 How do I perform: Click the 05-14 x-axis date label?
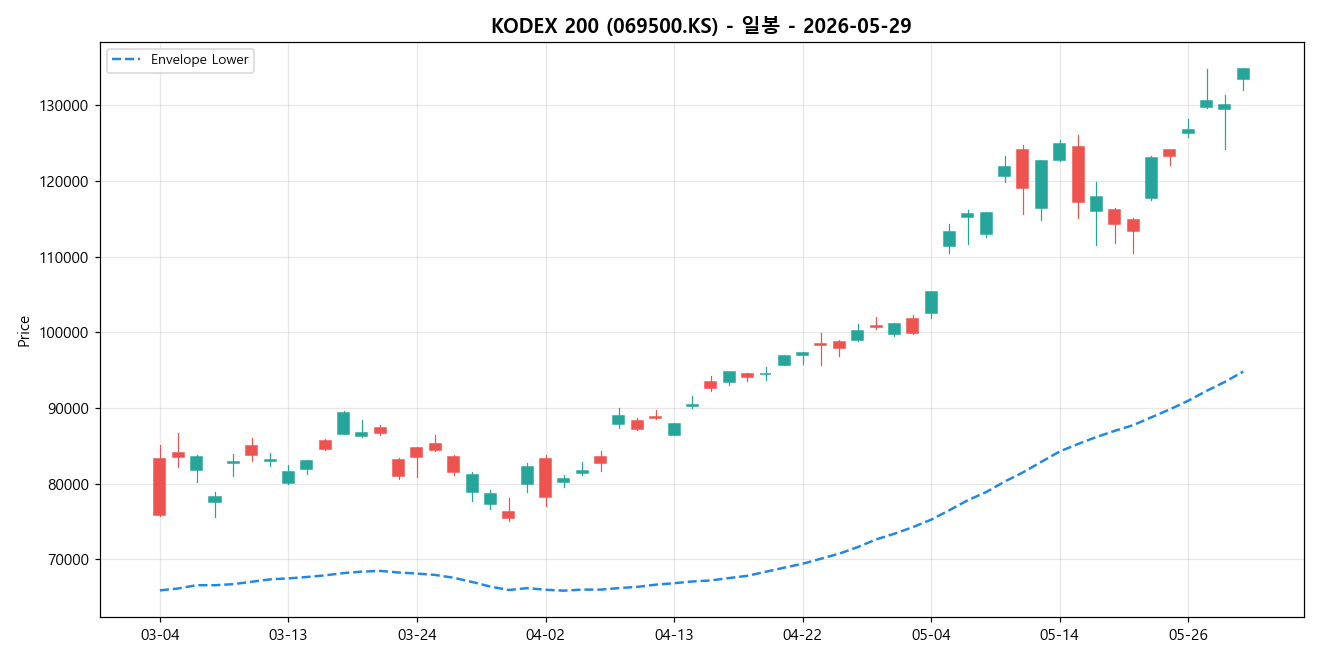point(1059,634)
